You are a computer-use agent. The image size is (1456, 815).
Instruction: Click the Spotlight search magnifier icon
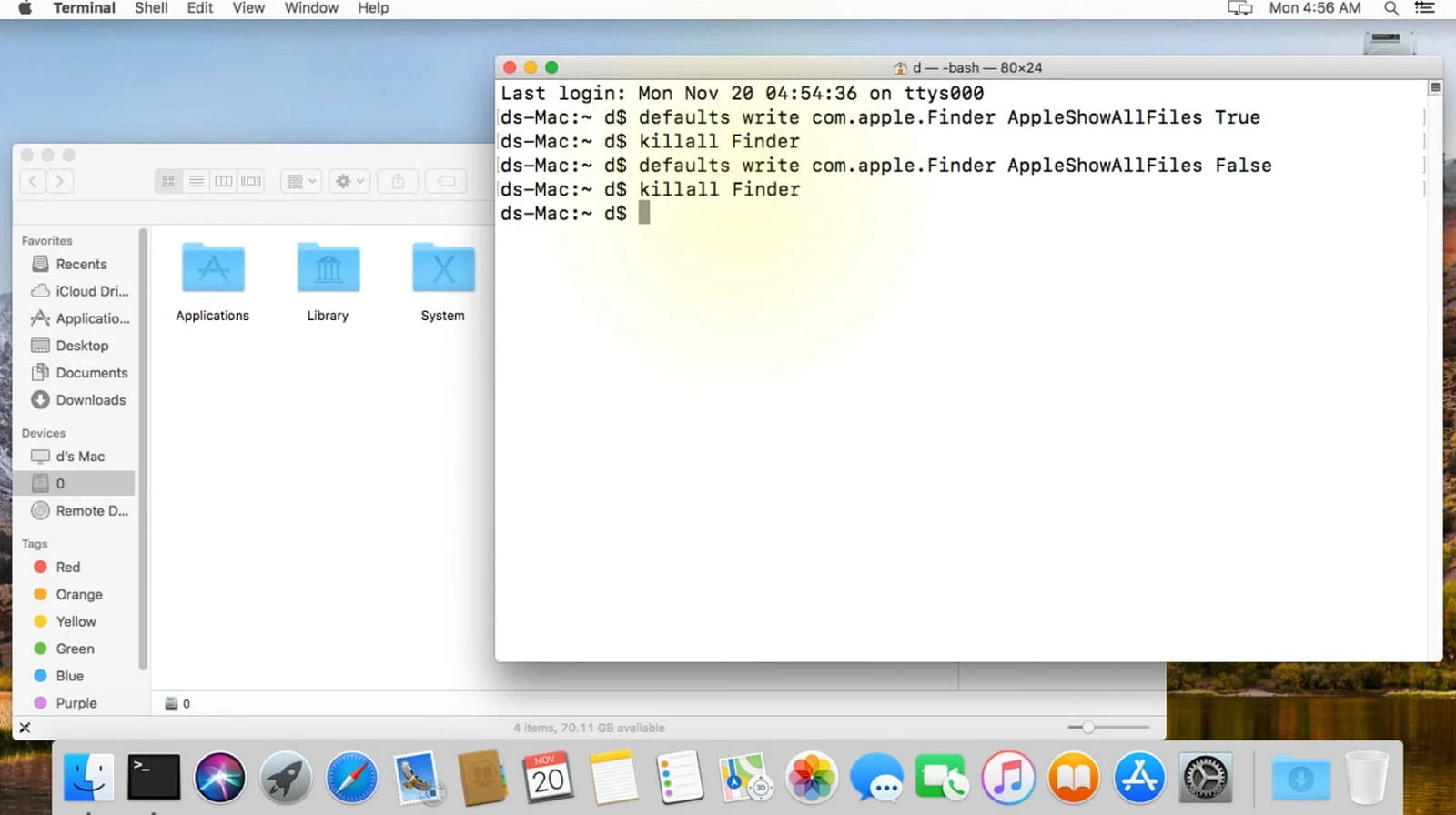[1390, 8]
